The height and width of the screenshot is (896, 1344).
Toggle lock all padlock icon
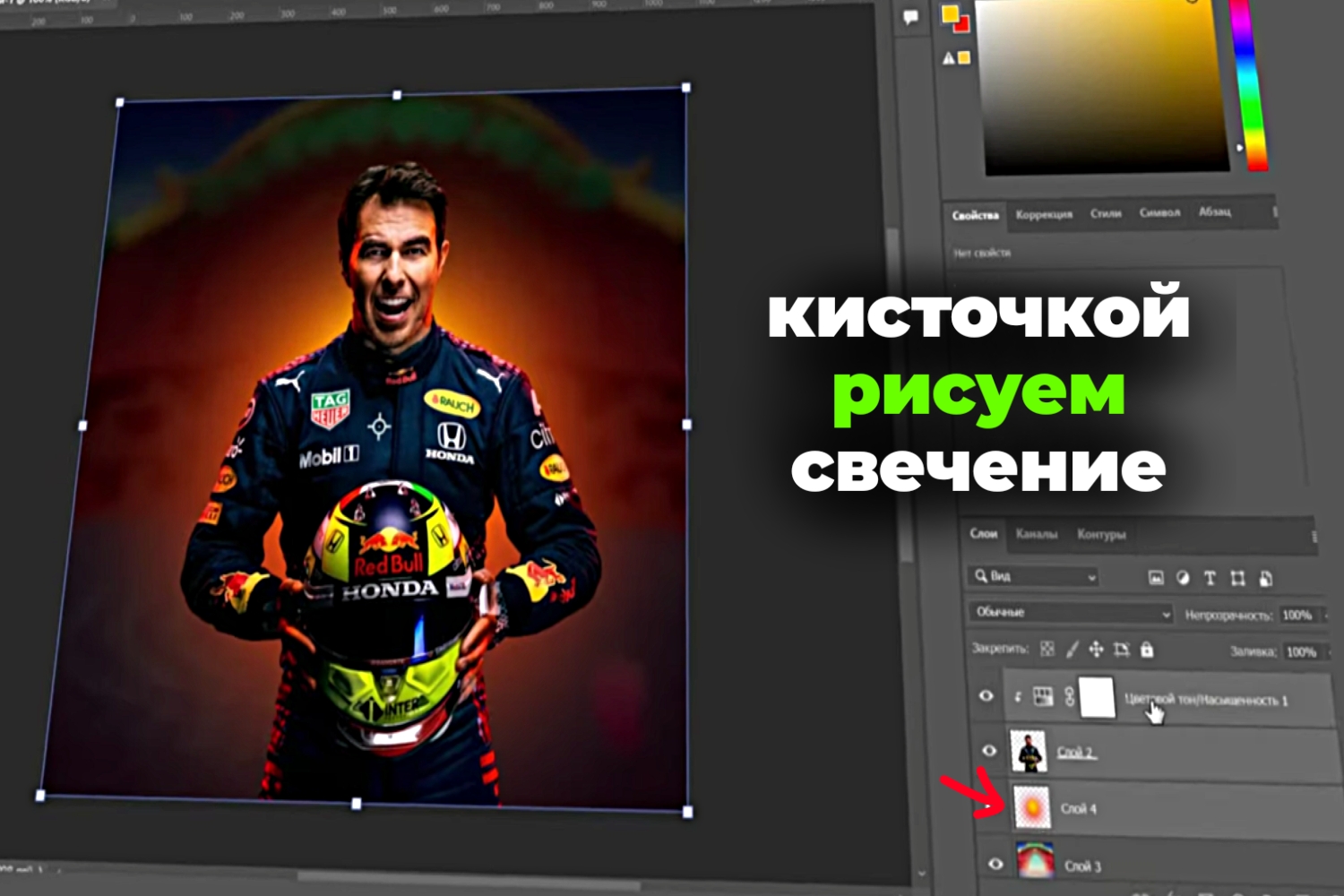(1147, 650)
